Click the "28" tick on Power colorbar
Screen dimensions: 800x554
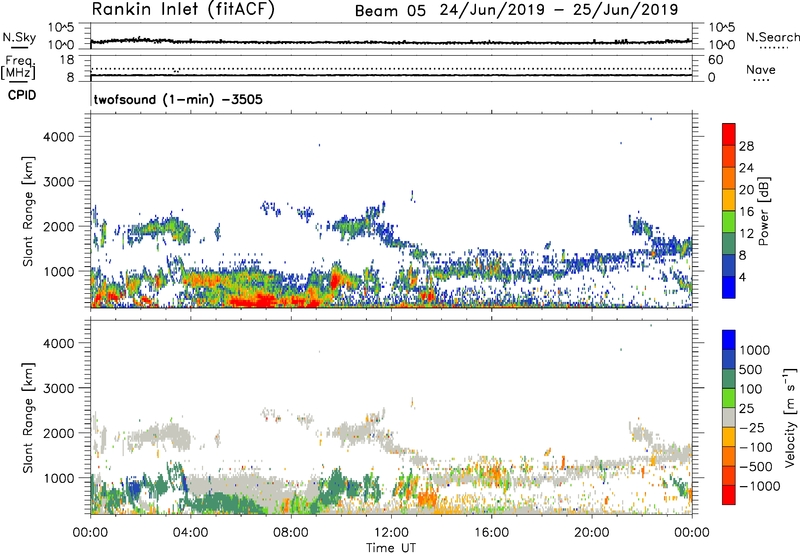[746, 146]
